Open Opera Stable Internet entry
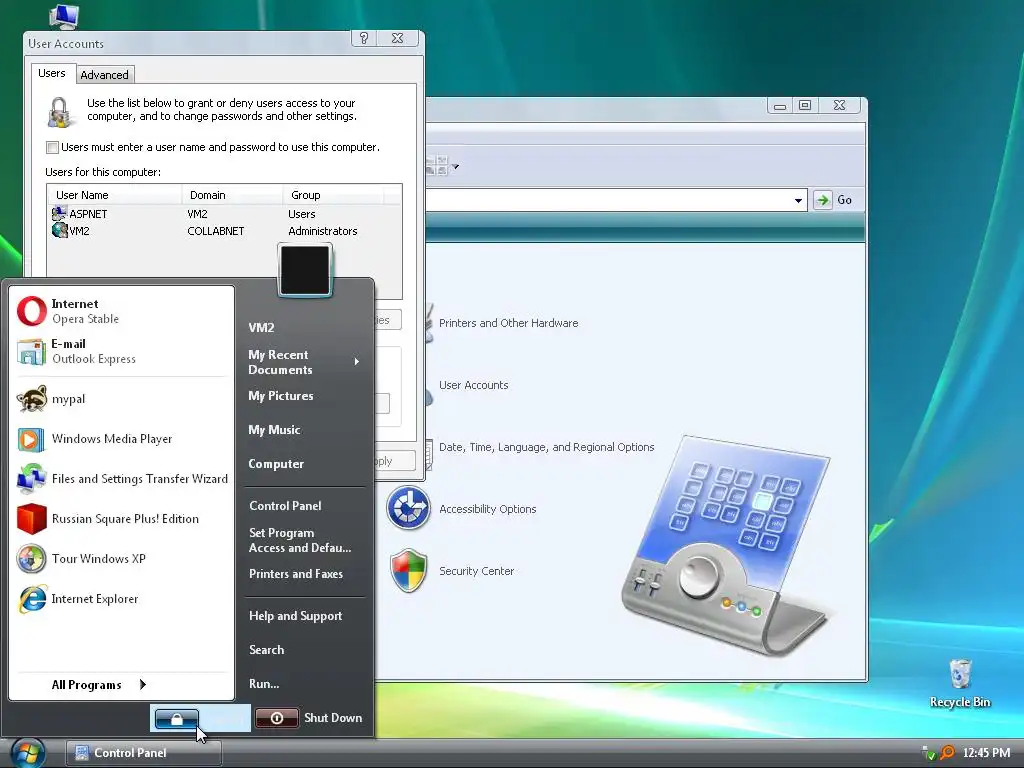The width and height of the screenshot is (1024, 768). [122, 311]
